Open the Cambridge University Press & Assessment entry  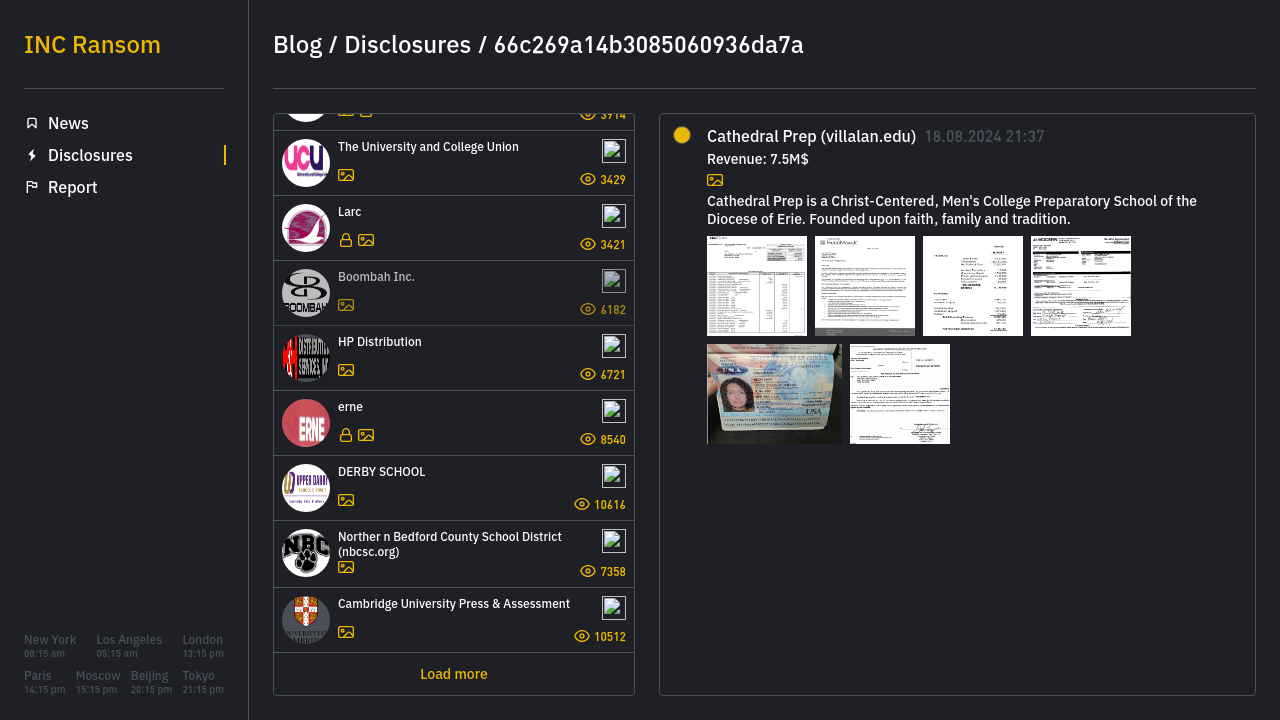[x=454, y=604]
